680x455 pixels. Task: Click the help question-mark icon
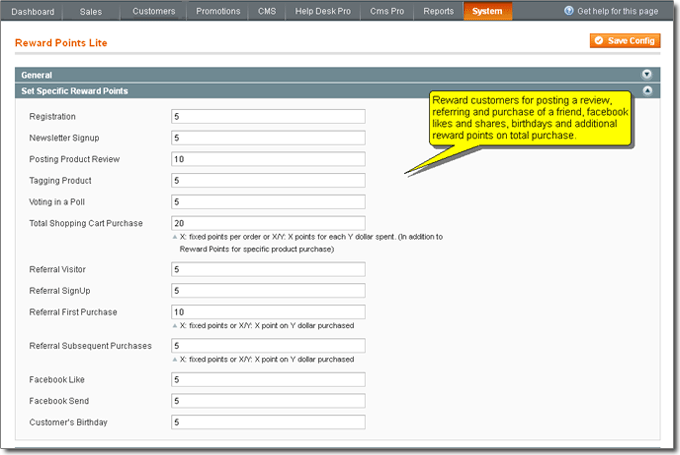569,11
